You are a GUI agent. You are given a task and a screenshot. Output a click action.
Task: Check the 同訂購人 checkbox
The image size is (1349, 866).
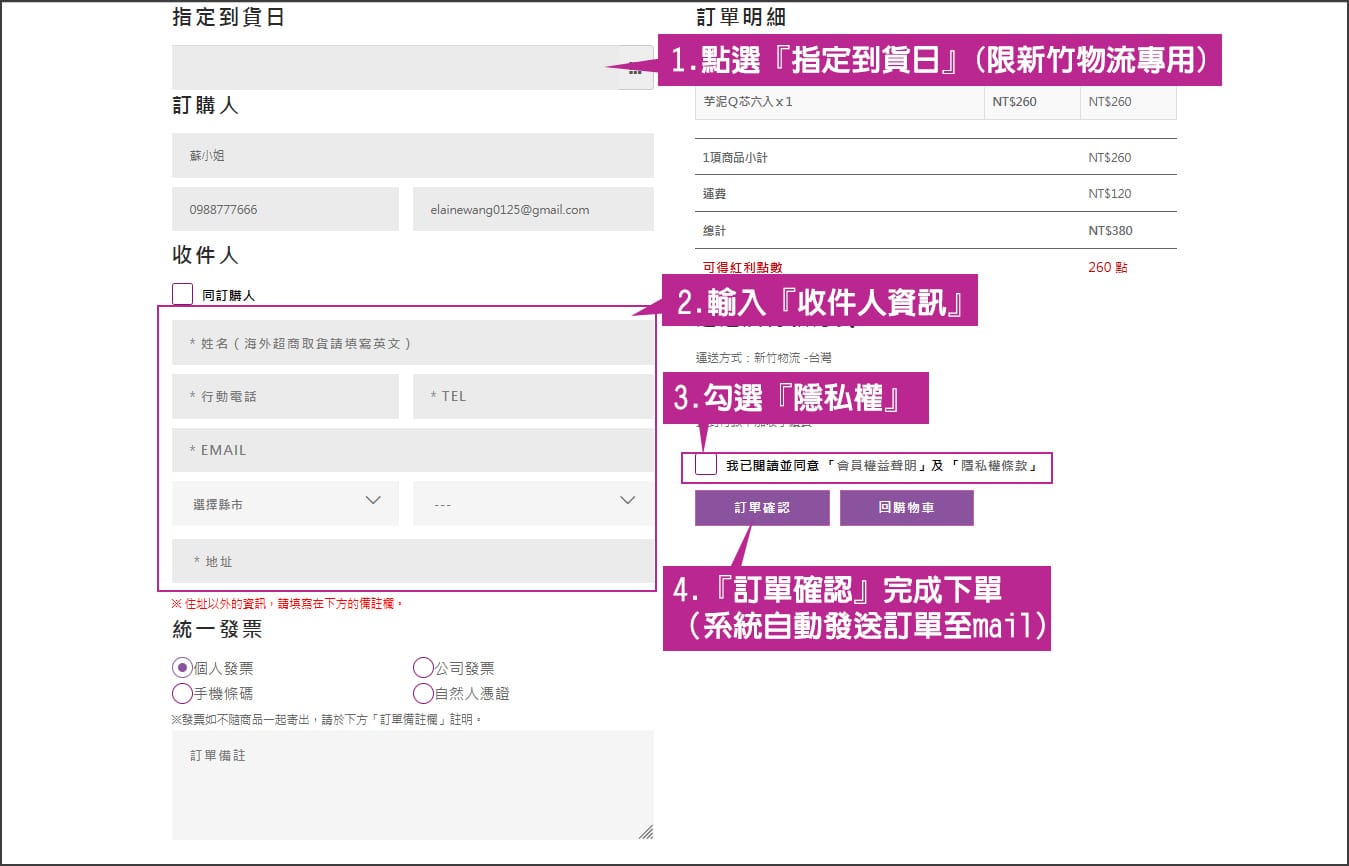[182, 294]
